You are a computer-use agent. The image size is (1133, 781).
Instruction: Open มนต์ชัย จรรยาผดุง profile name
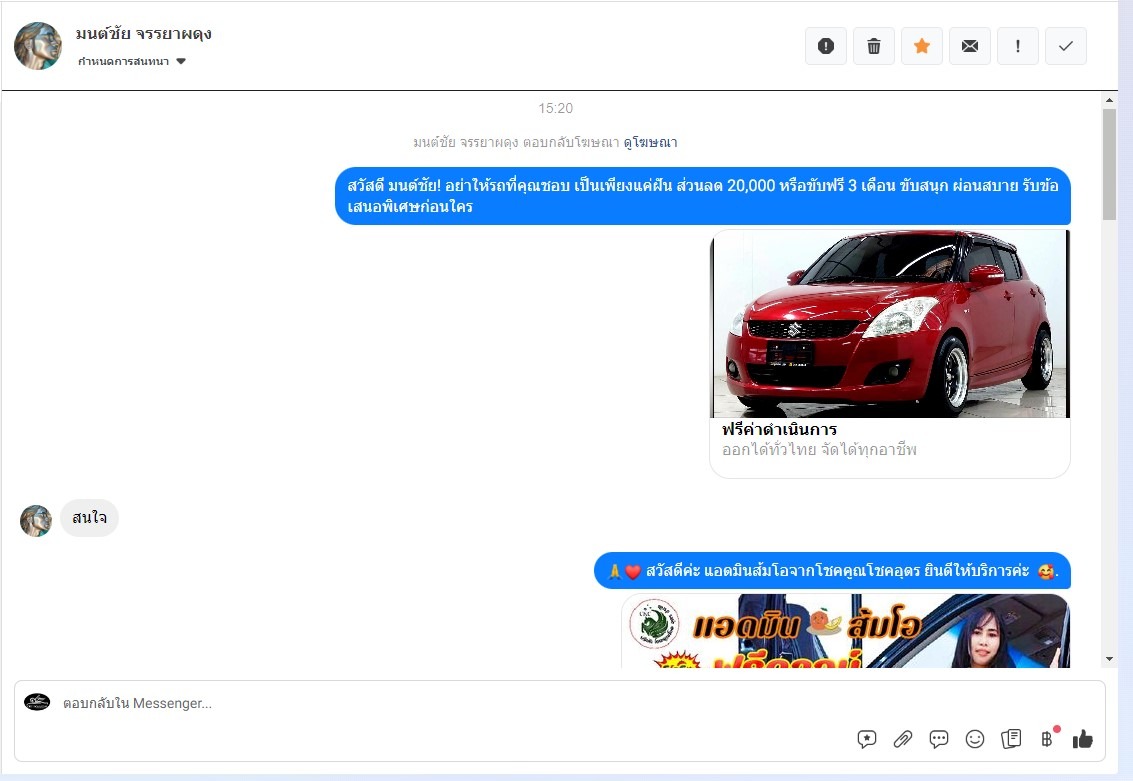coord(144,34)
